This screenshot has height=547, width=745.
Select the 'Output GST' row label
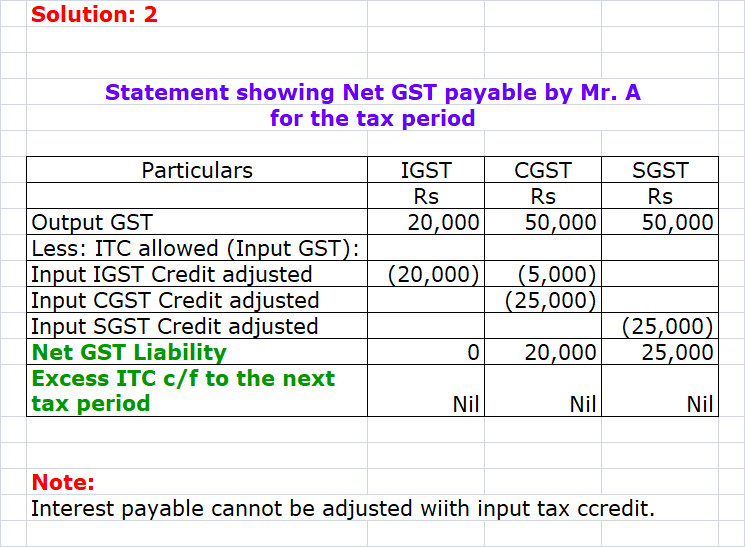click(x=197, y=222)
